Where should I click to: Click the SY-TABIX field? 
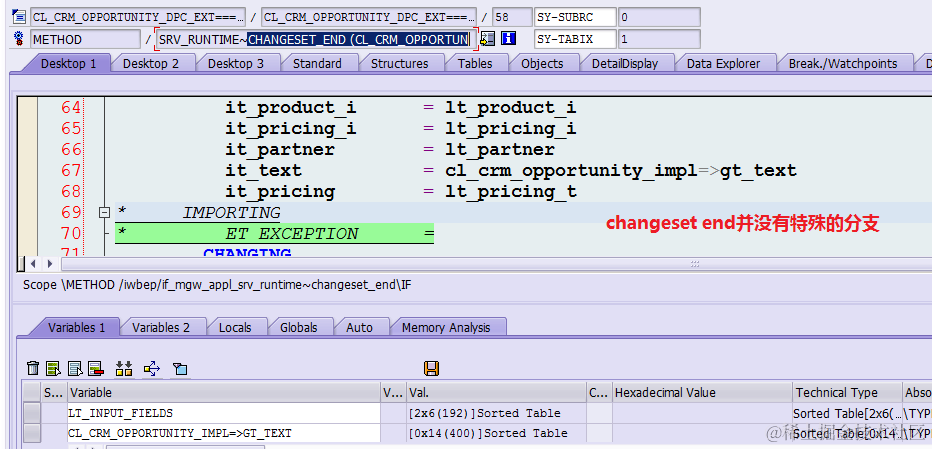click(575, 39)
